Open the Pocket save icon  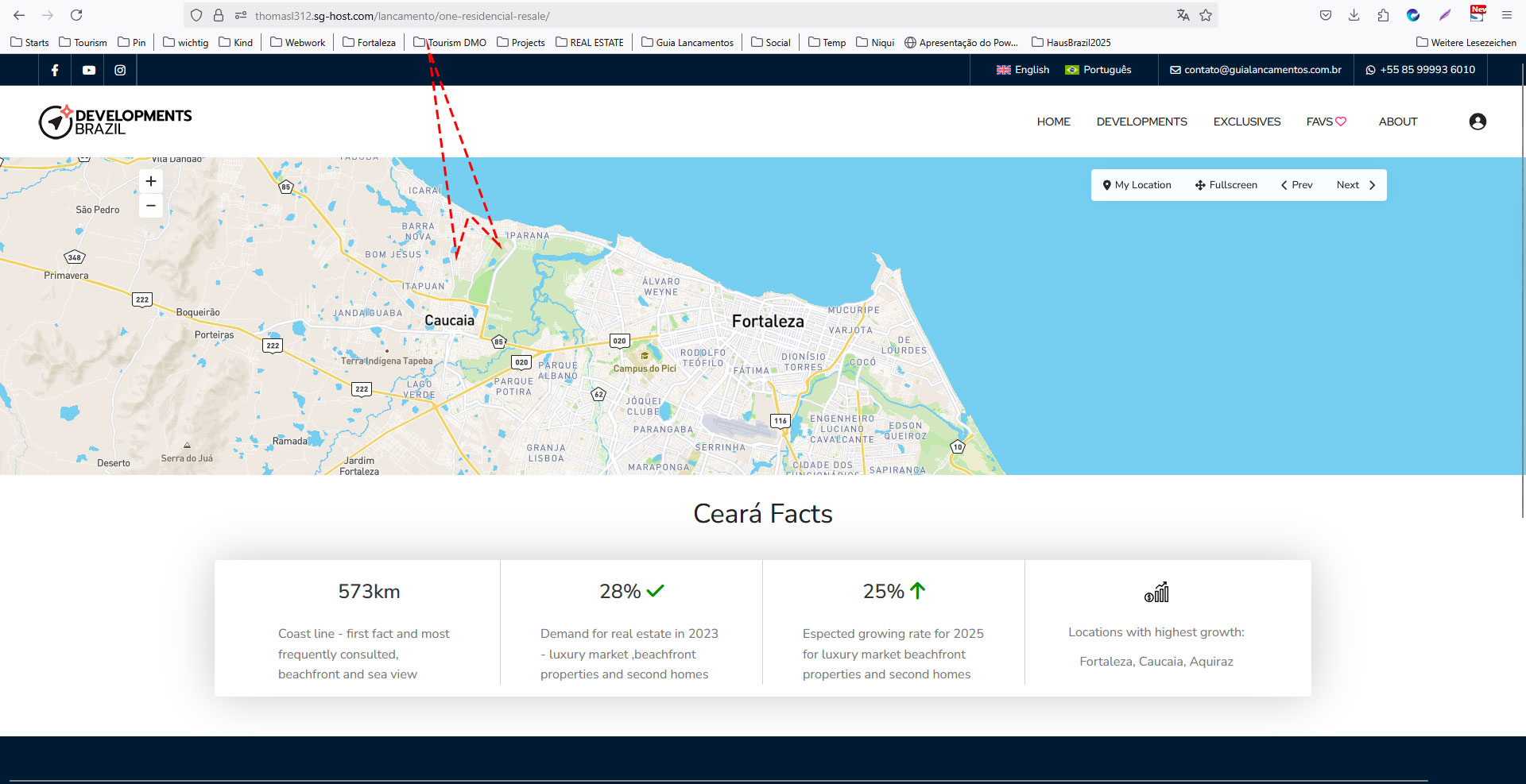pyautogui.click(x=1325, y=15)
